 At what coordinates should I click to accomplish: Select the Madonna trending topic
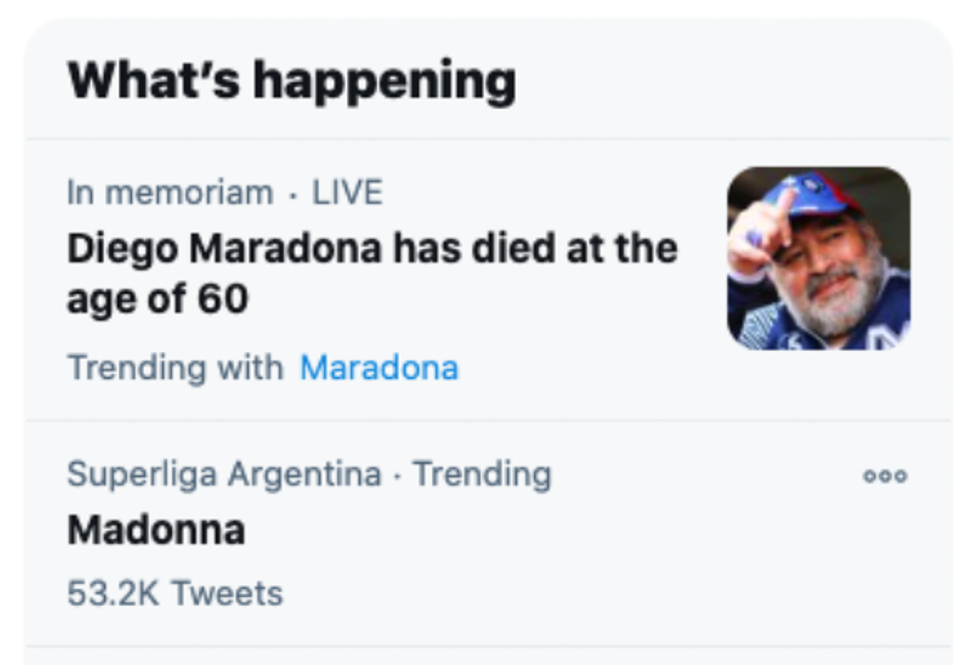156,530
